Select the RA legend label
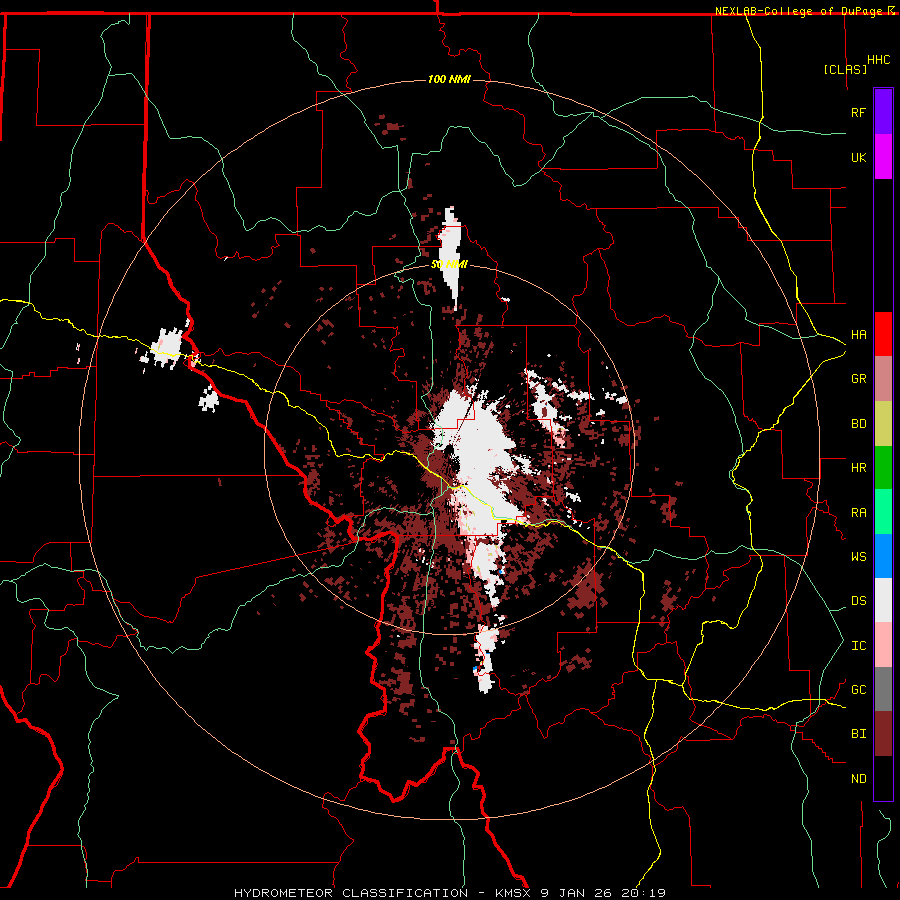 pos(858,513)
